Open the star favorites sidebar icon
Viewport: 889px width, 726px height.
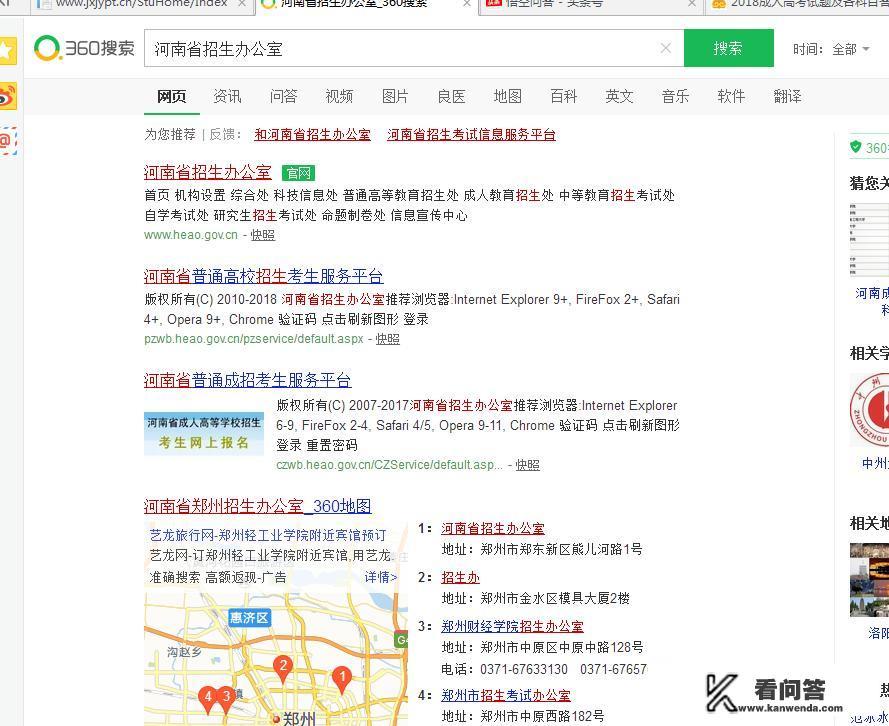click(7, 52)
